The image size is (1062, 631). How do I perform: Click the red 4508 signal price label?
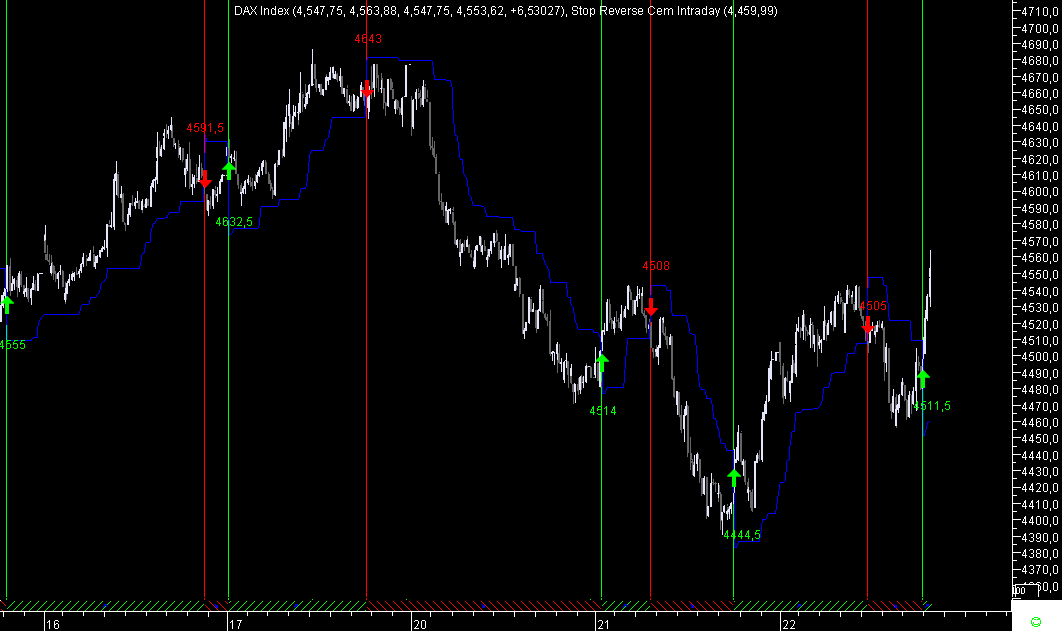click(x=656, y=266)
